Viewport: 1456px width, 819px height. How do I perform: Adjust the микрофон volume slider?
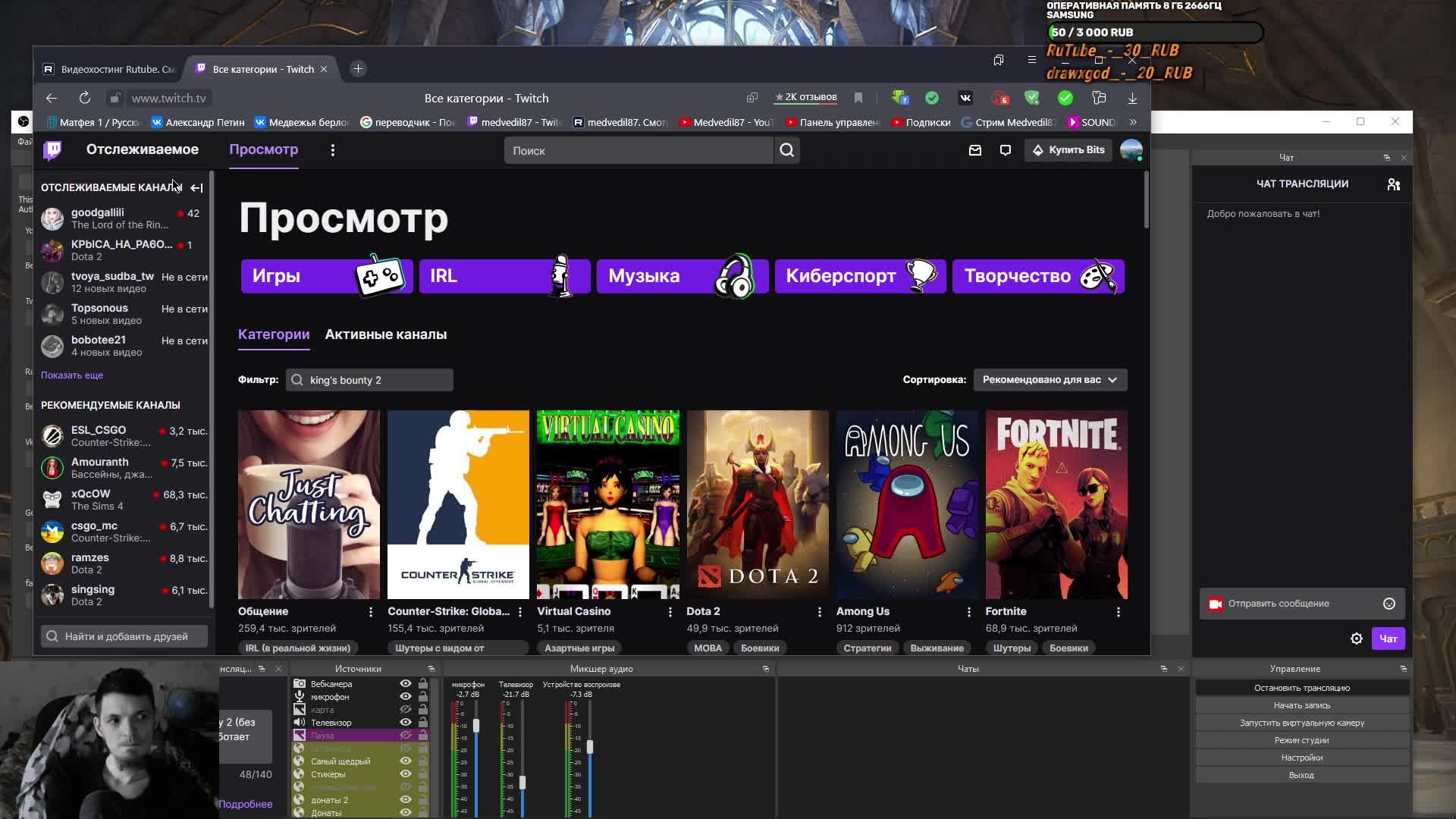point(476,726)
